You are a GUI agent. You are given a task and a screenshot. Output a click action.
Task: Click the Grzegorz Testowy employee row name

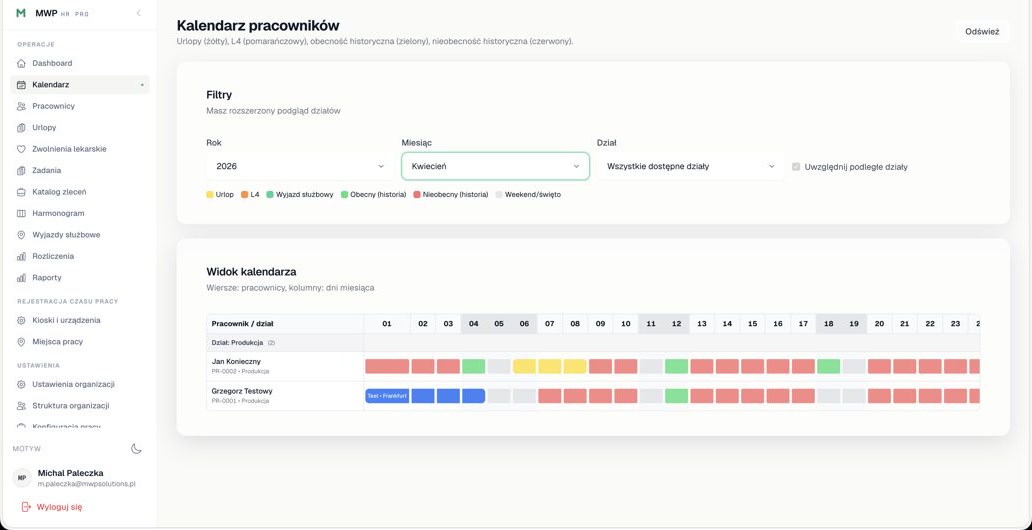(x=242, y=391)
